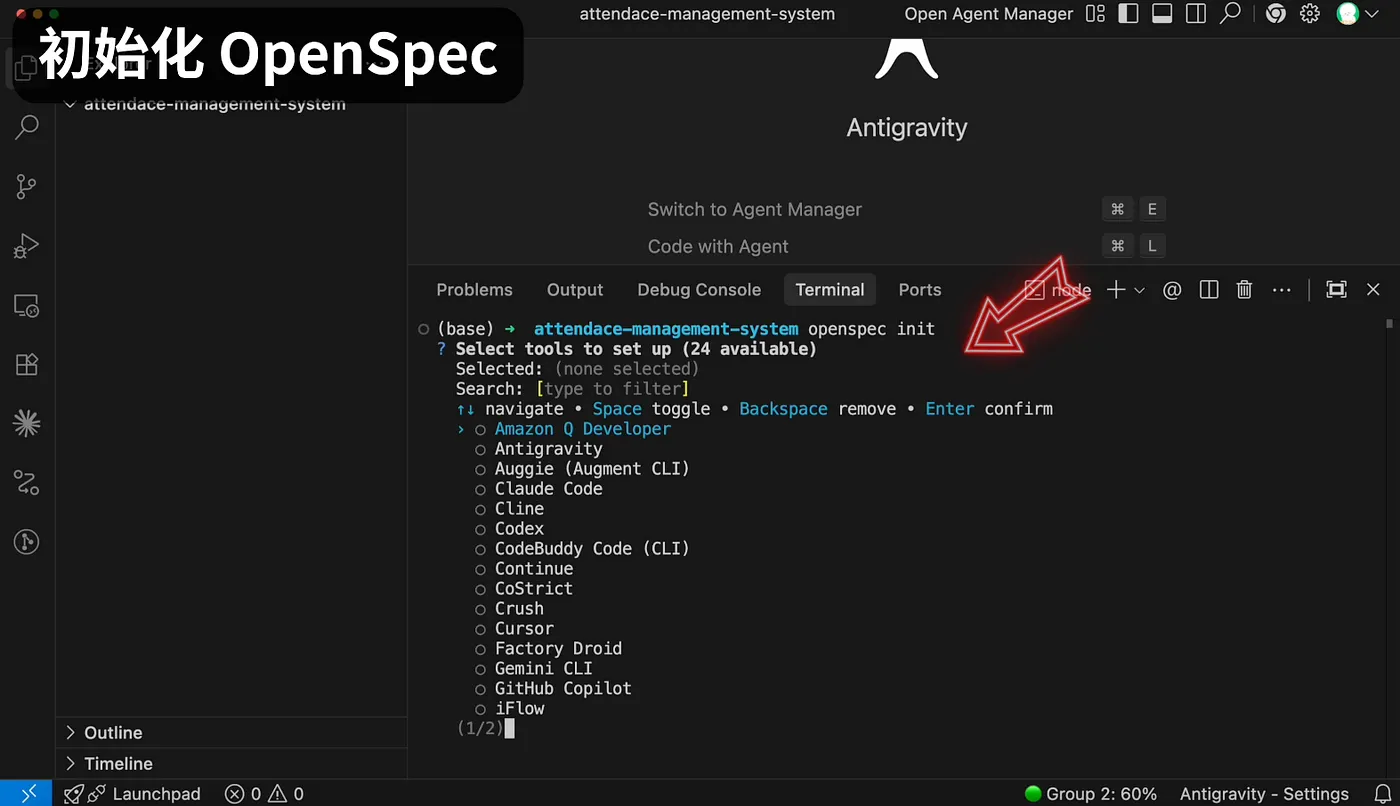Switch to the Debug Console tab
Viewport: 1400px width, 806px height.
click(699, 290)
